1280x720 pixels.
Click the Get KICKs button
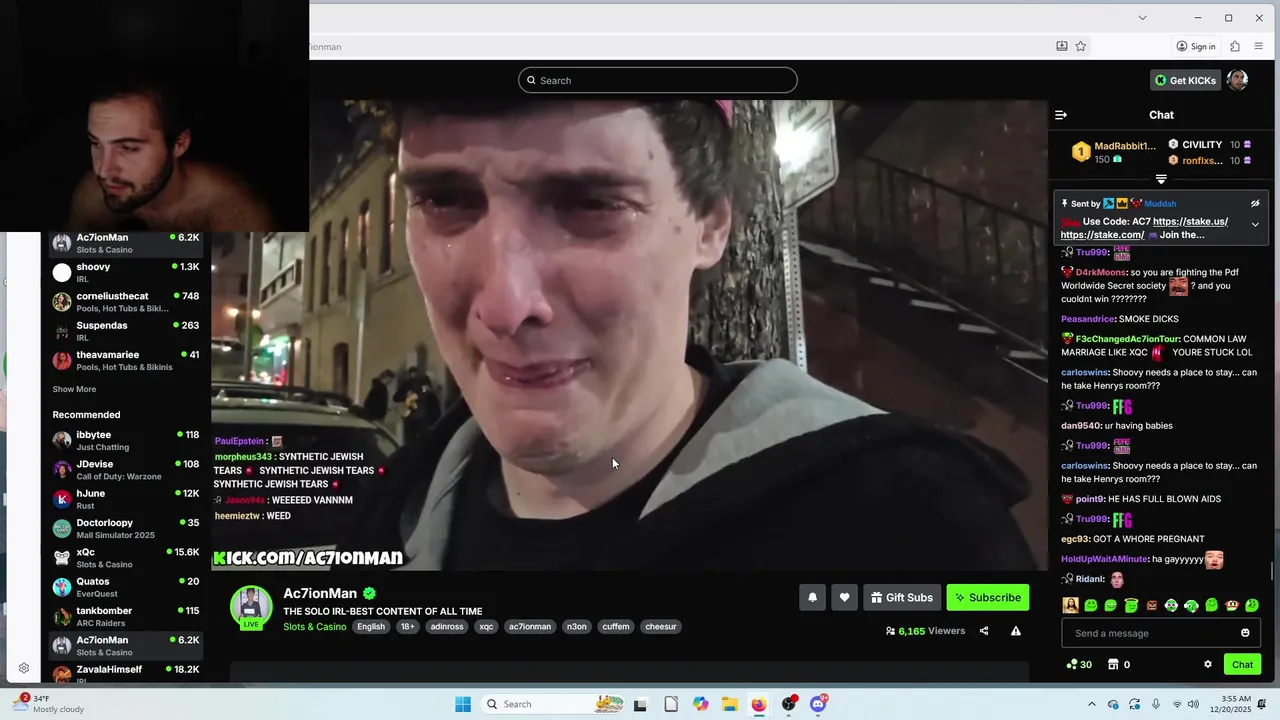coord(1185,80)
